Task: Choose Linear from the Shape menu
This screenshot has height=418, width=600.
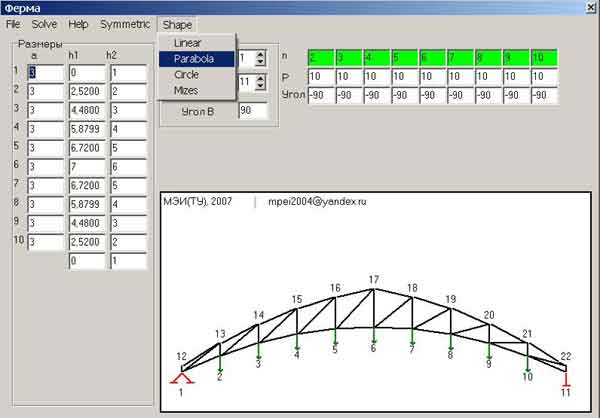Action: [x=188, y=43]
